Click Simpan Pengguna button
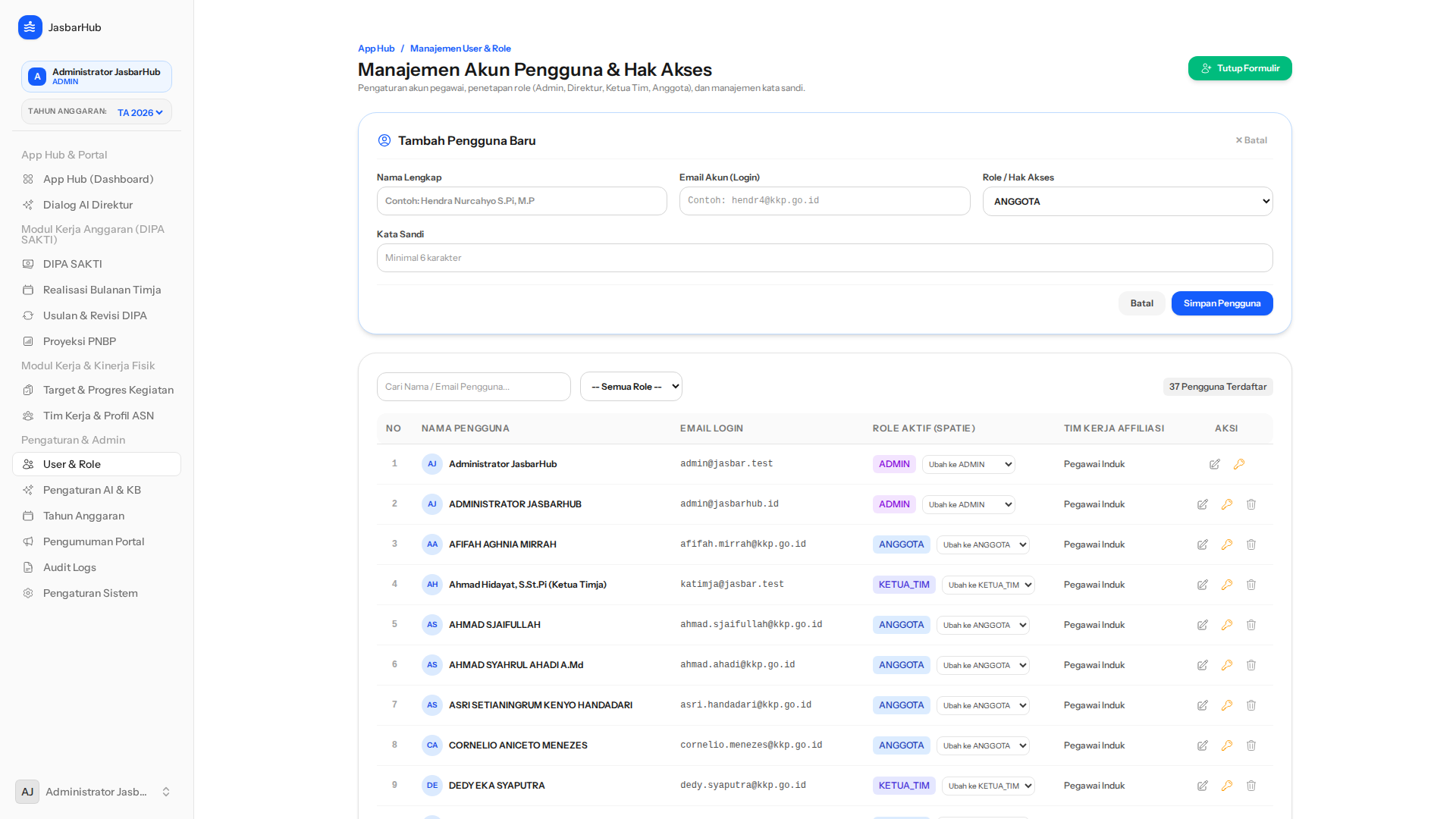 (x=1222, y=303)
